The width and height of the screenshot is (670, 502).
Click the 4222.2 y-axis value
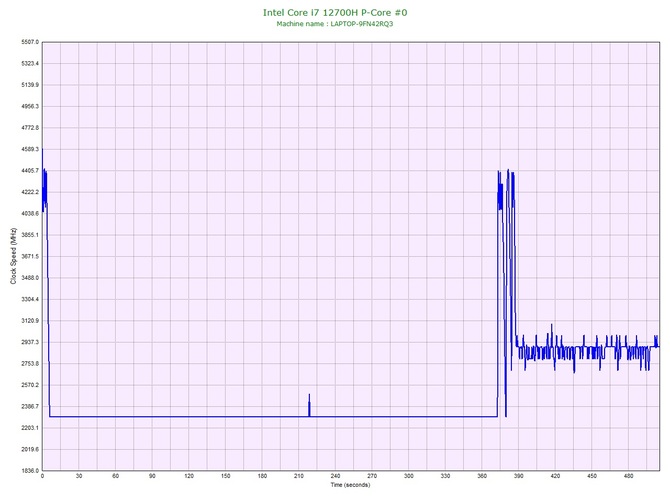[30, 192]
